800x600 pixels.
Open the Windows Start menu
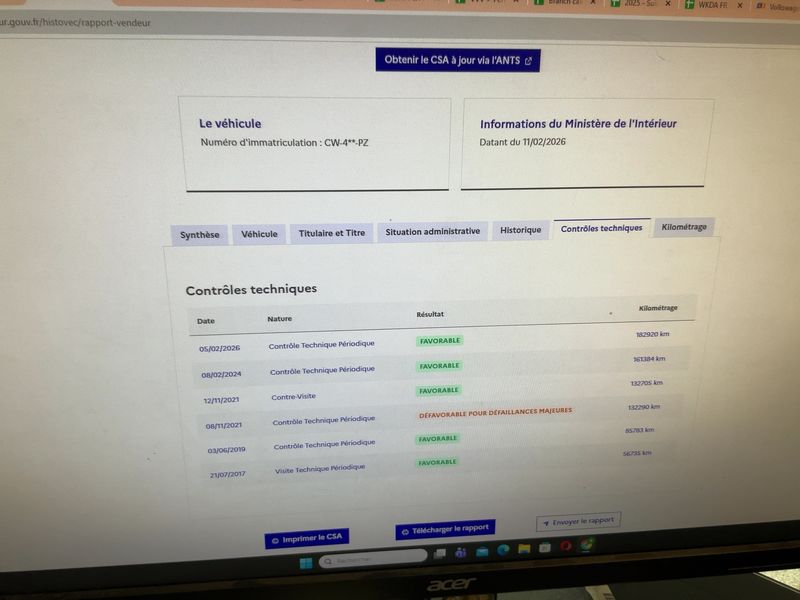(x=306, y=563)
